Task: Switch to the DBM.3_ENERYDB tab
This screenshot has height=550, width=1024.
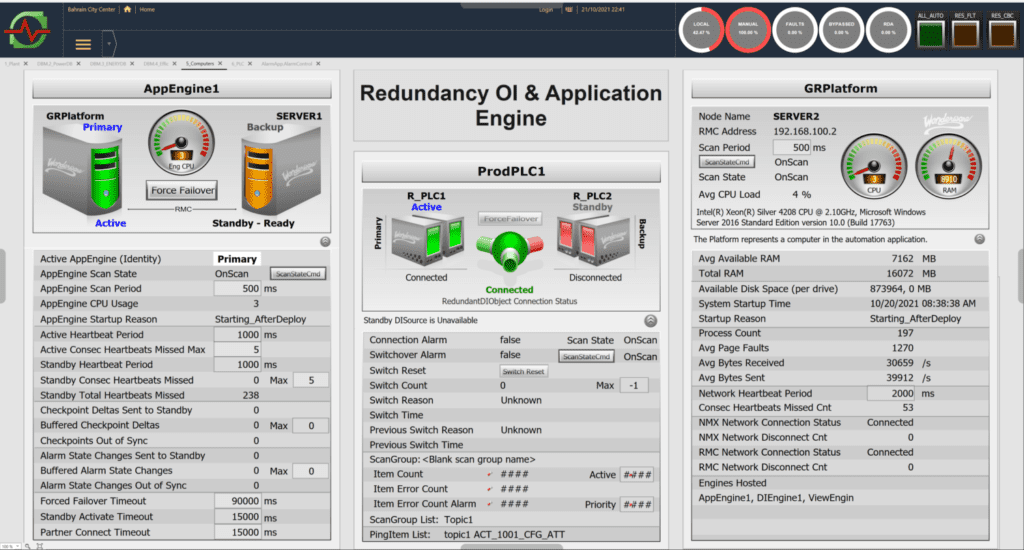Action: coord(108,63)
